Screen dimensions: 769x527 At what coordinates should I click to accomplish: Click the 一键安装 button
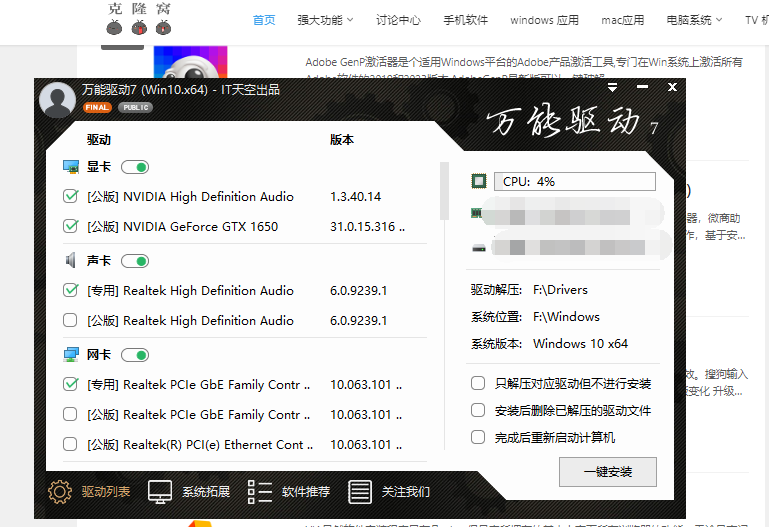(608, 472)
